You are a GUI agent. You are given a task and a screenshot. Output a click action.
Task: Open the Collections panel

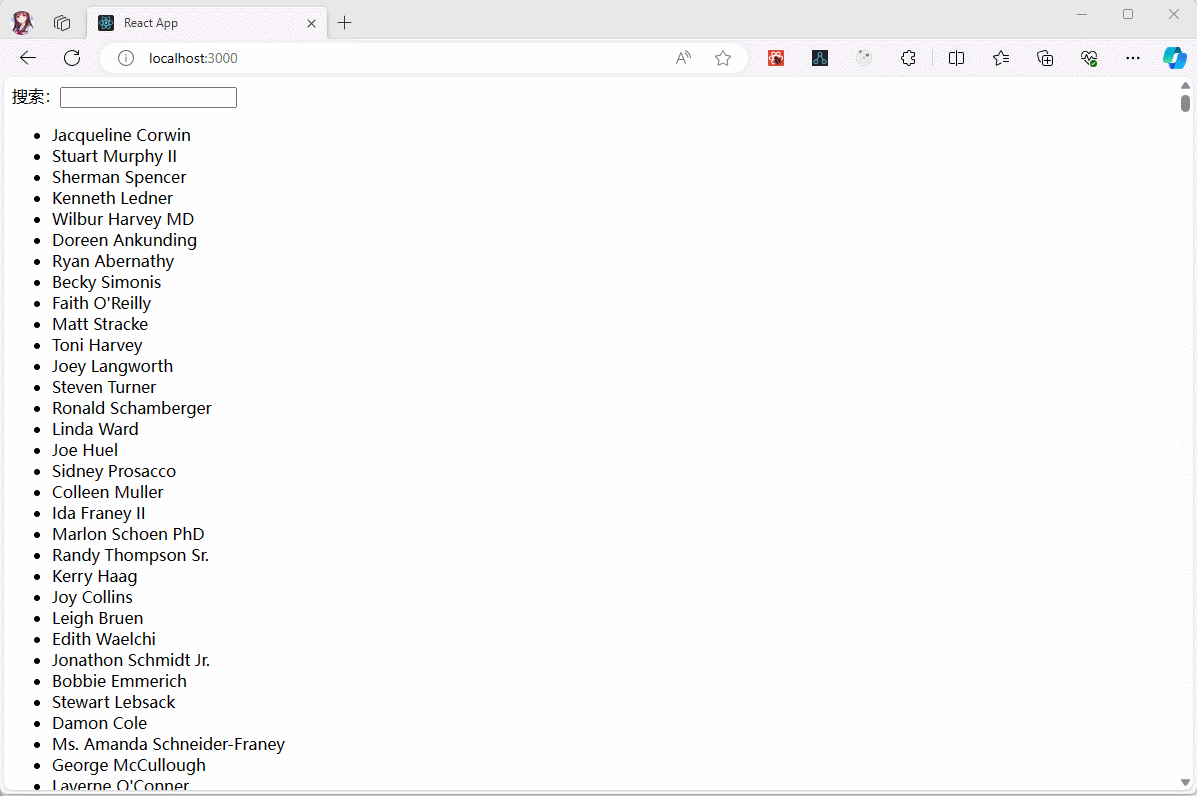pyautogui.click(x=1045, y=58)
